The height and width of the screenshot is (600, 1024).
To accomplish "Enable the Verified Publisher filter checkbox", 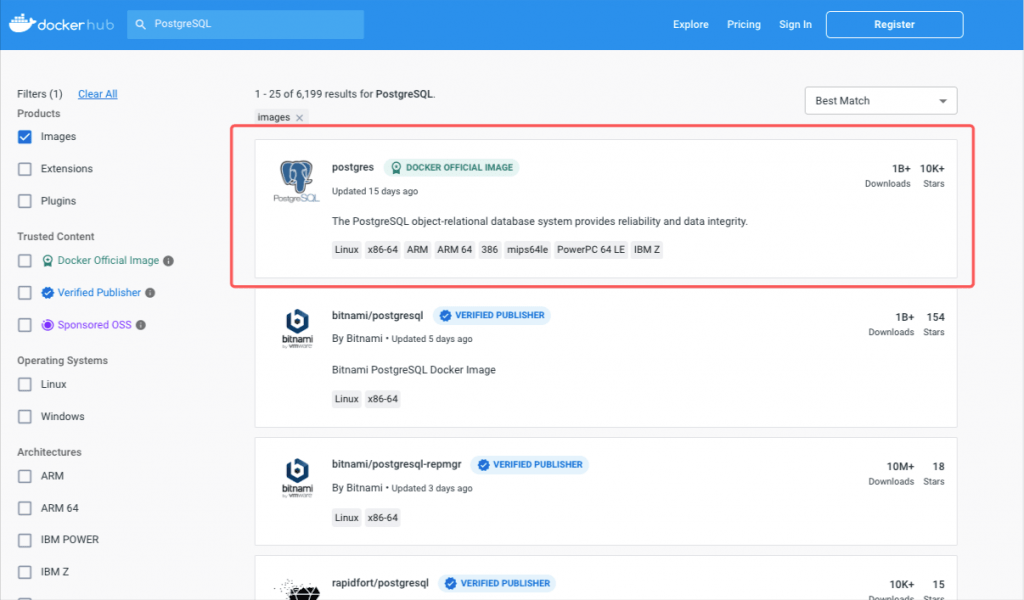I will coord(25,293).
